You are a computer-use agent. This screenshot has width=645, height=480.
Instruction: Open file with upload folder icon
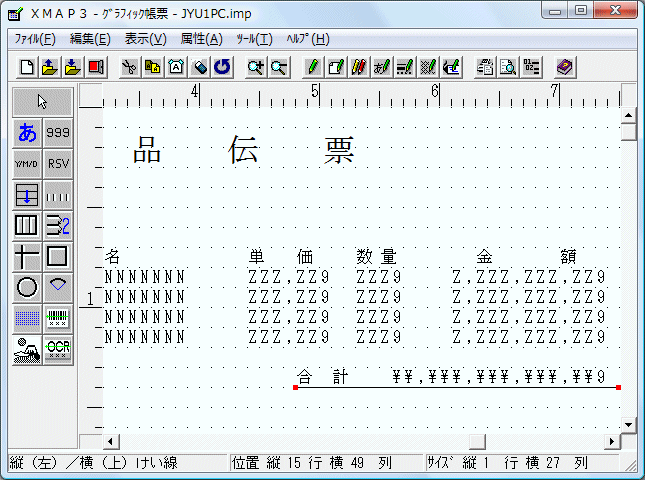[50, 67]
